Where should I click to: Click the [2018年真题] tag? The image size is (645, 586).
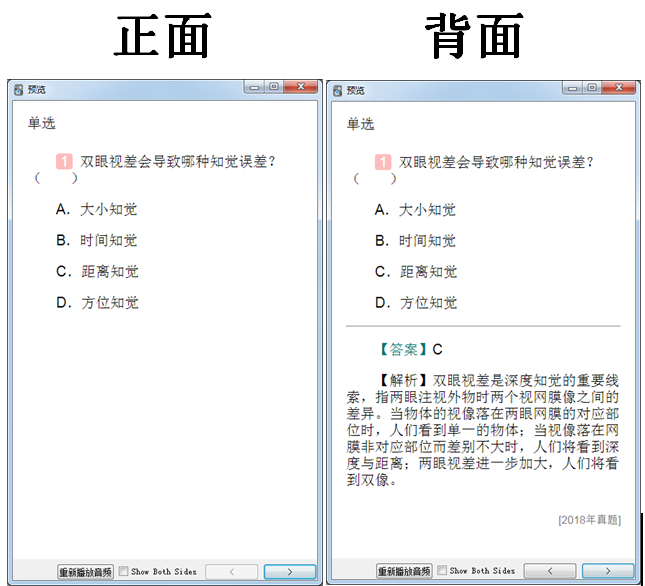(589, 520)
